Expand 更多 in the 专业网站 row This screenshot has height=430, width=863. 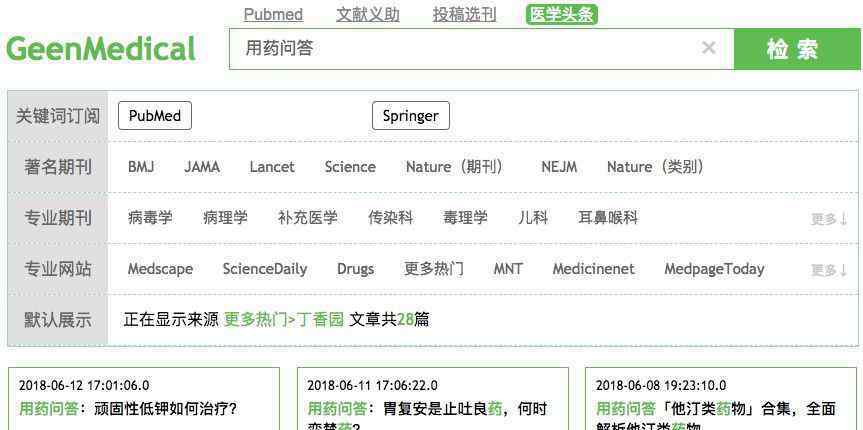click(x=829, y=270)
